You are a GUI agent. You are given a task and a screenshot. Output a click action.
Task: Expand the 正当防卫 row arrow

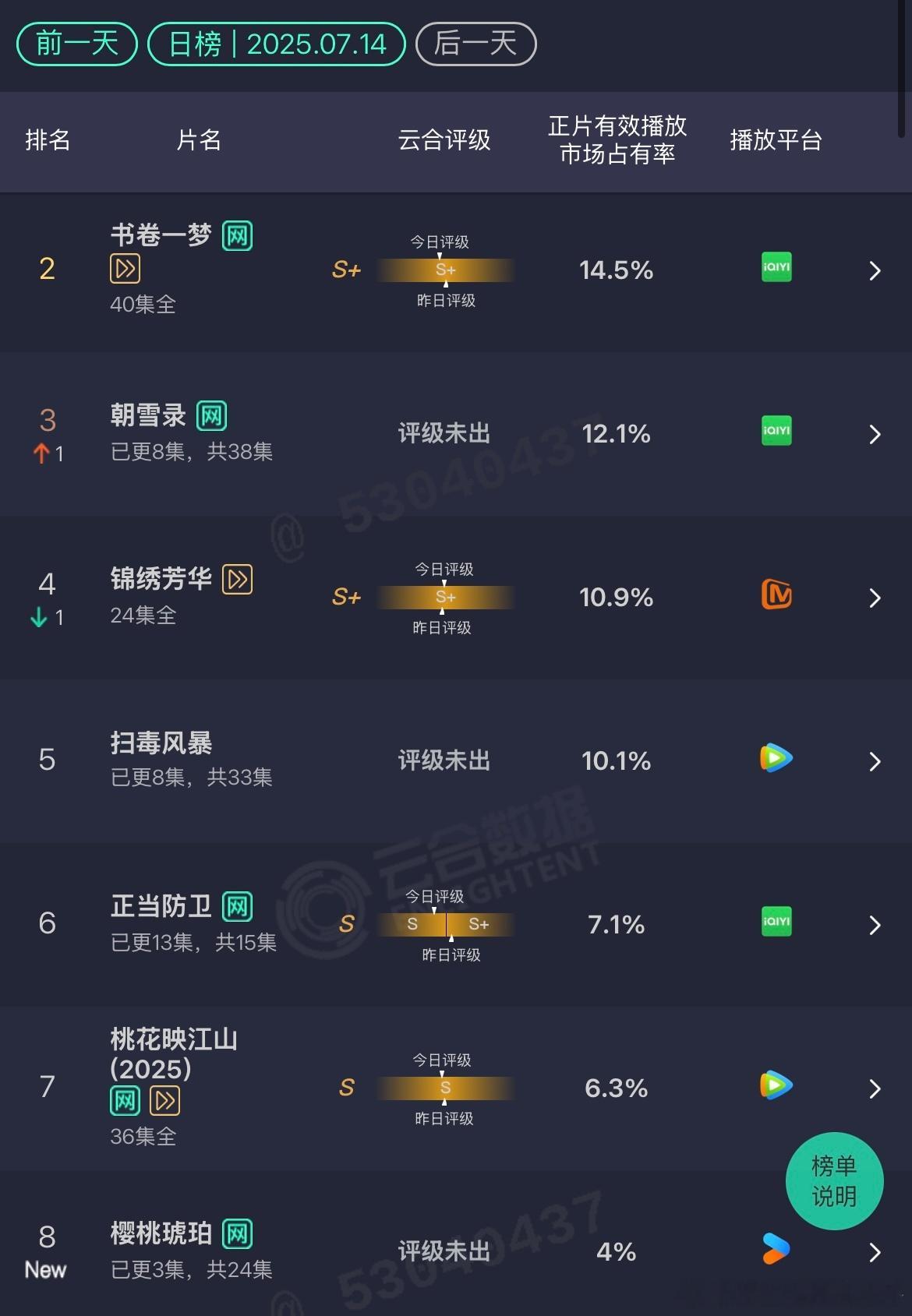point(875,926)
